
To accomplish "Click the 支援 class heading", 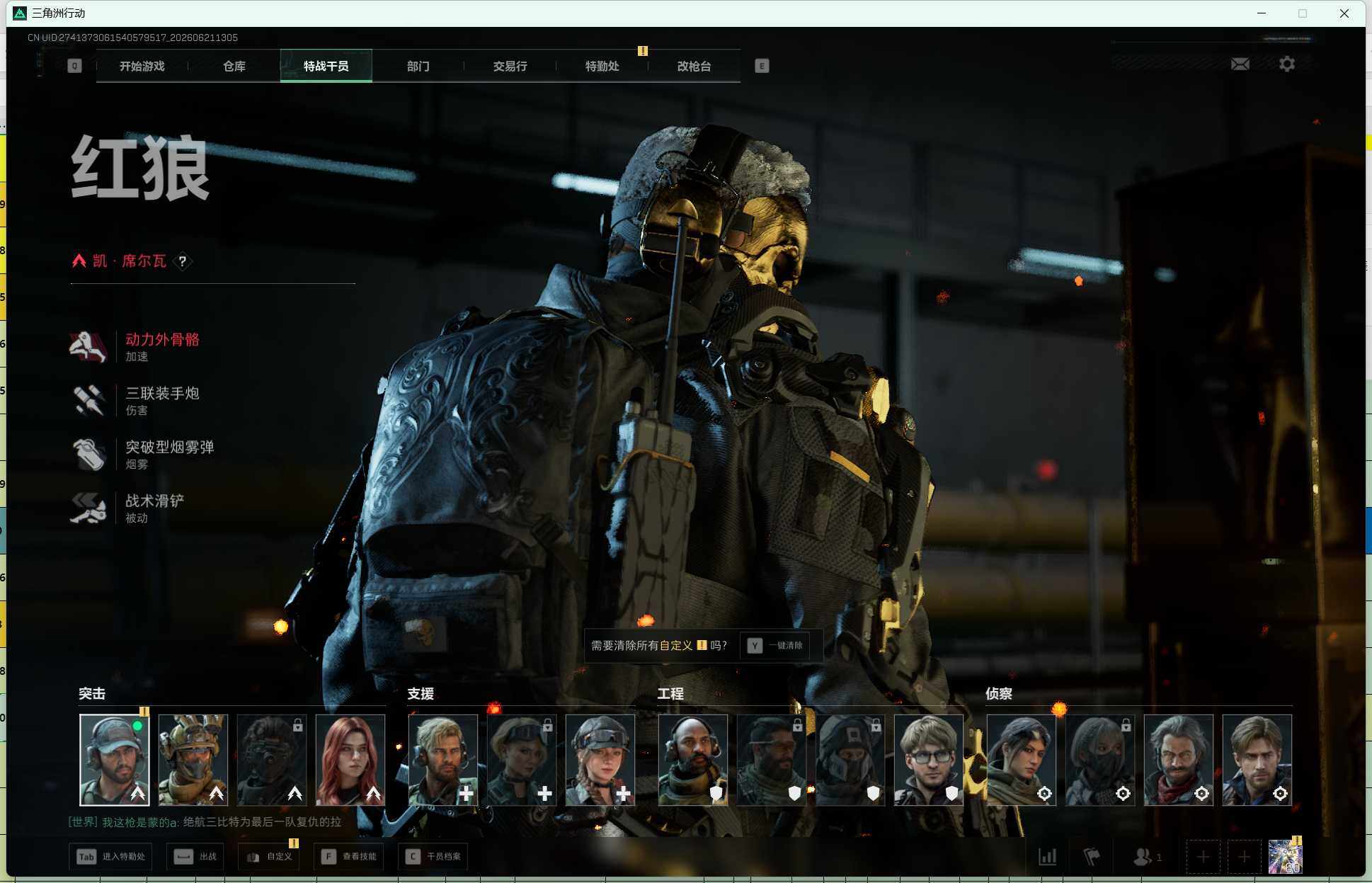I will coord(421,694).
